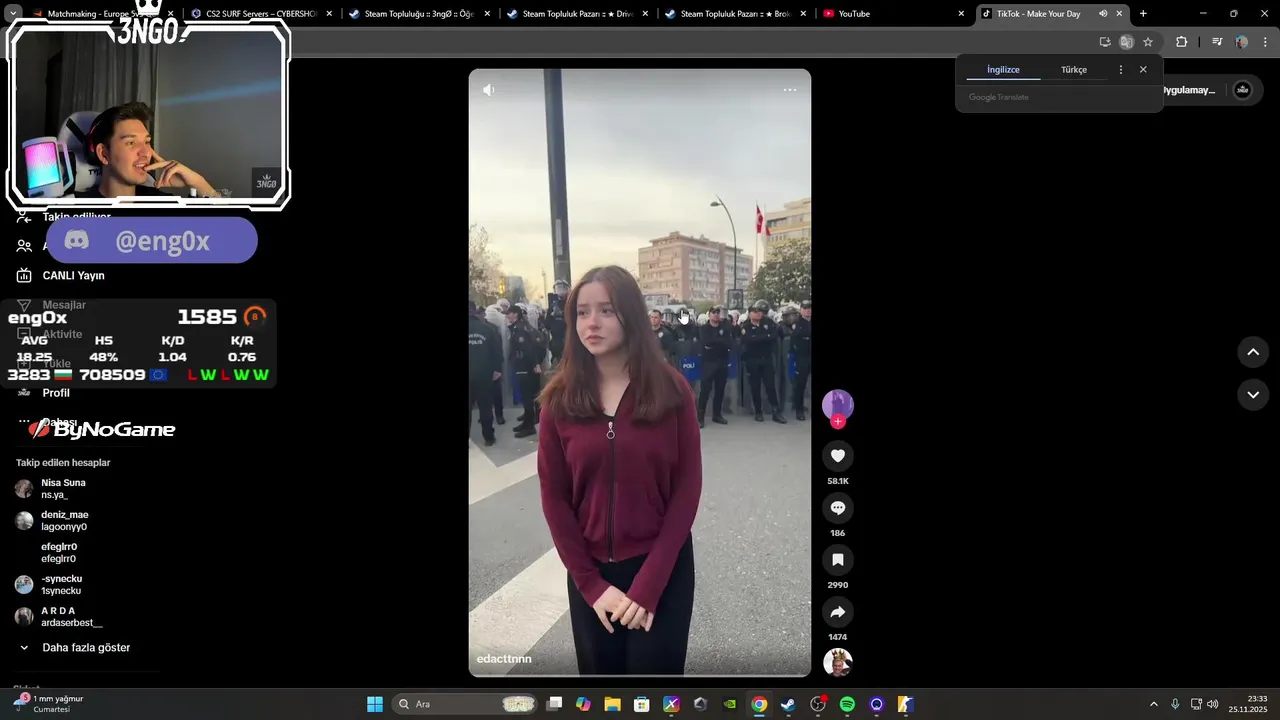The image size is (1280, 720).
Task: Open Chrome media controls icon
Action: click(1217, 42)
